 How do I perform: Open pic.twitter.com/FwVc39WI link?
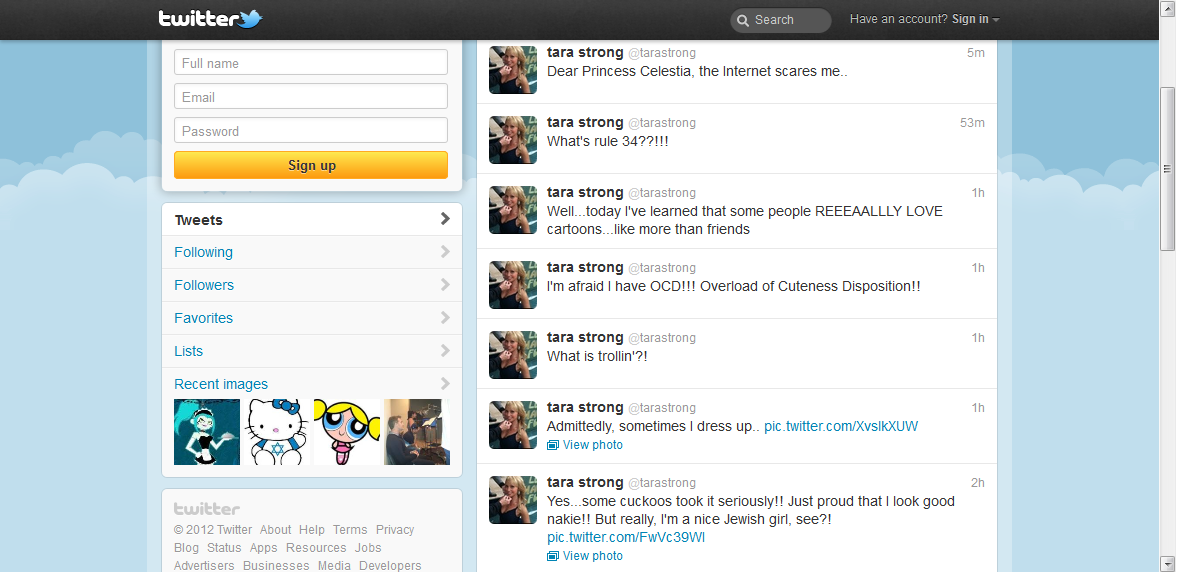(626, 537)
